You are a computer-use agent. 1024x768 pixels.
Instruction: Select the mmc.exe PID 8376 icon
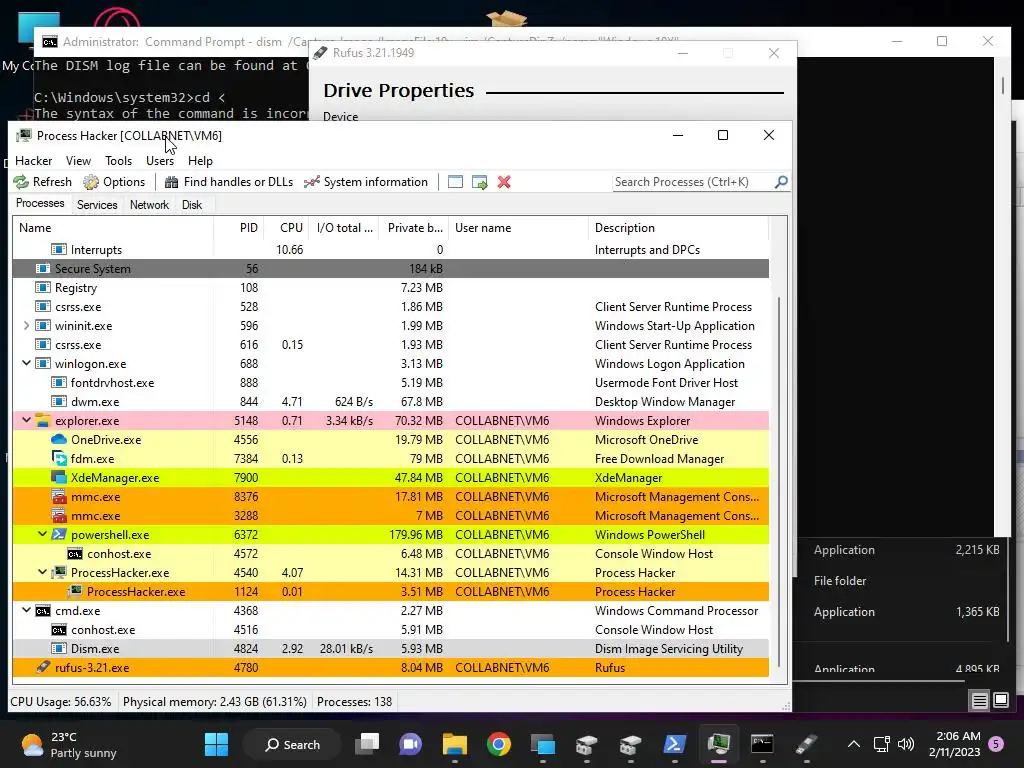[59, 496]
